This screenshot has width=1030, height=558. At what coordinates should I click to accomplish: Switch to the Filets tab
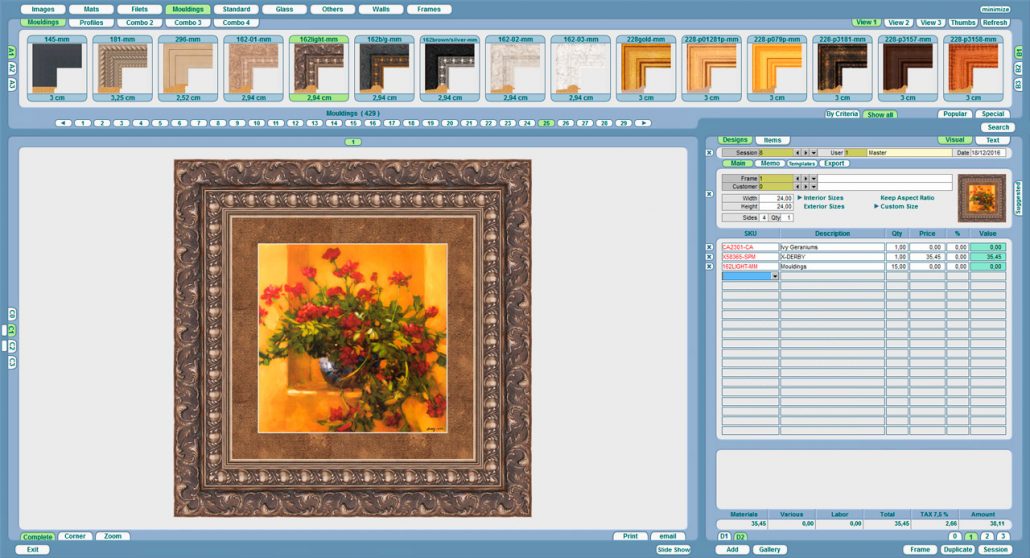[139, 9]
